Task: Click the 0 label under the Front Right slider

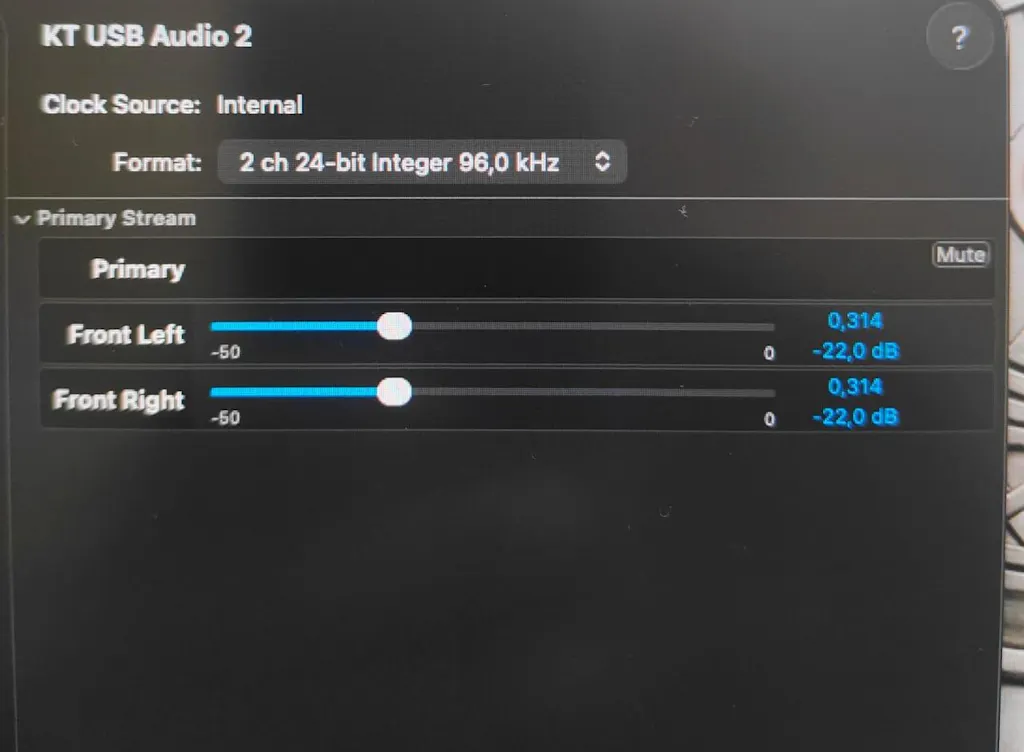Action: point(769,419)
